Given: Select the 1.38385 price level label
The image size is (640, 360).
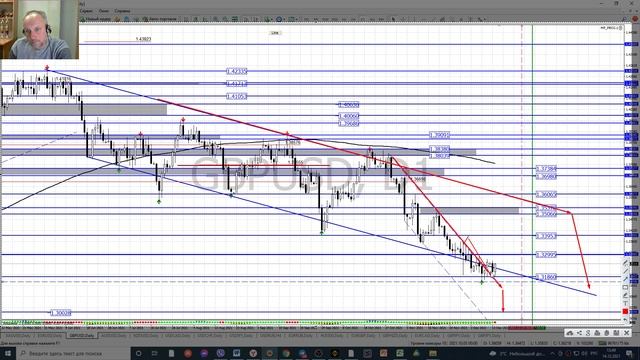Looking at the screenshot, I should 439,149.
